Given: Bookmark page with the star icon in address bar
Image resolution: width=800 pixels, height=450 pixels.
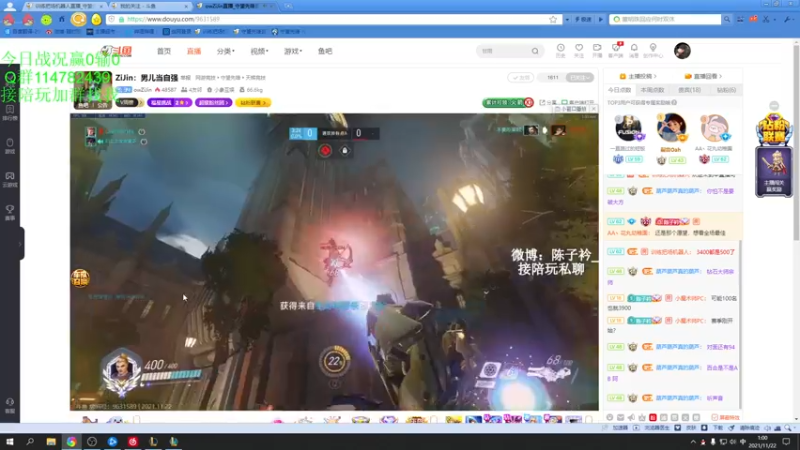Looking at the screenshot, I should (x=553, y=19).
